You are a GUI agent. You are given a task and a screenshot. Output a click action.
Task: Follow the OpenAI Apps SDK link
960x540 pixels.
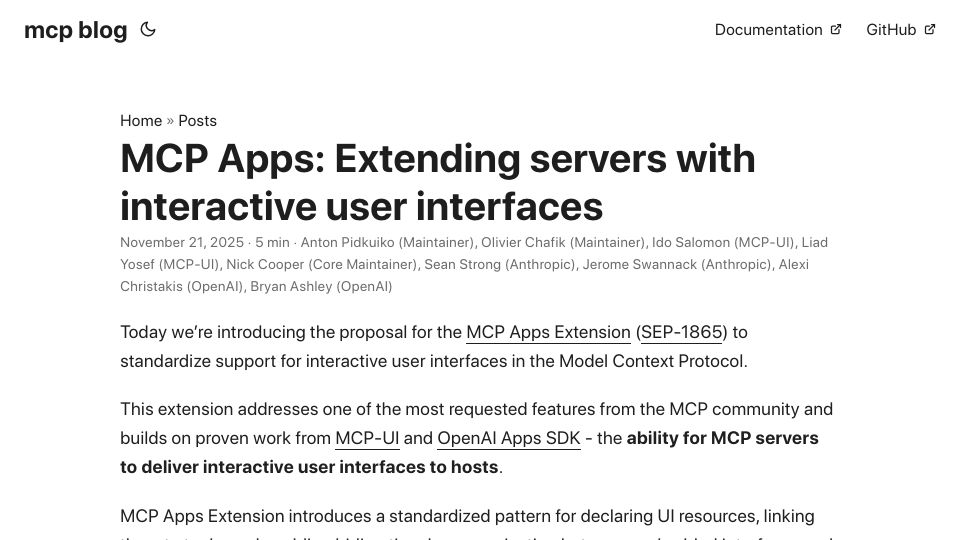point(509,438)
